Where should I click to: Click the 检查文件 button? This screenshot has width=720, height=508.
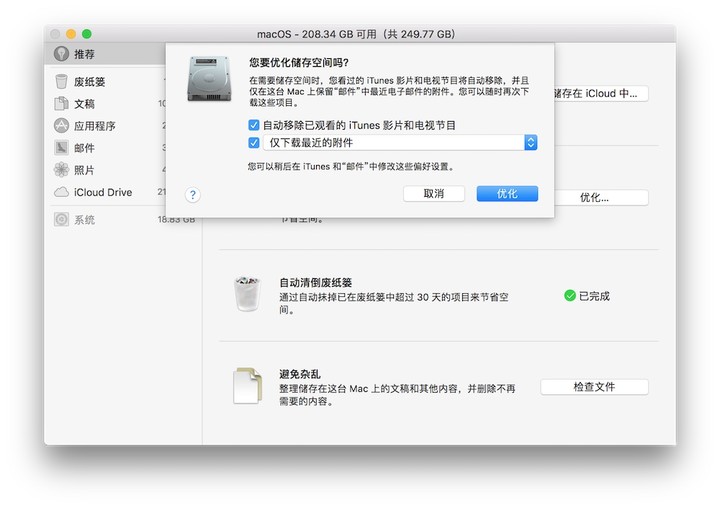point(594,387)
